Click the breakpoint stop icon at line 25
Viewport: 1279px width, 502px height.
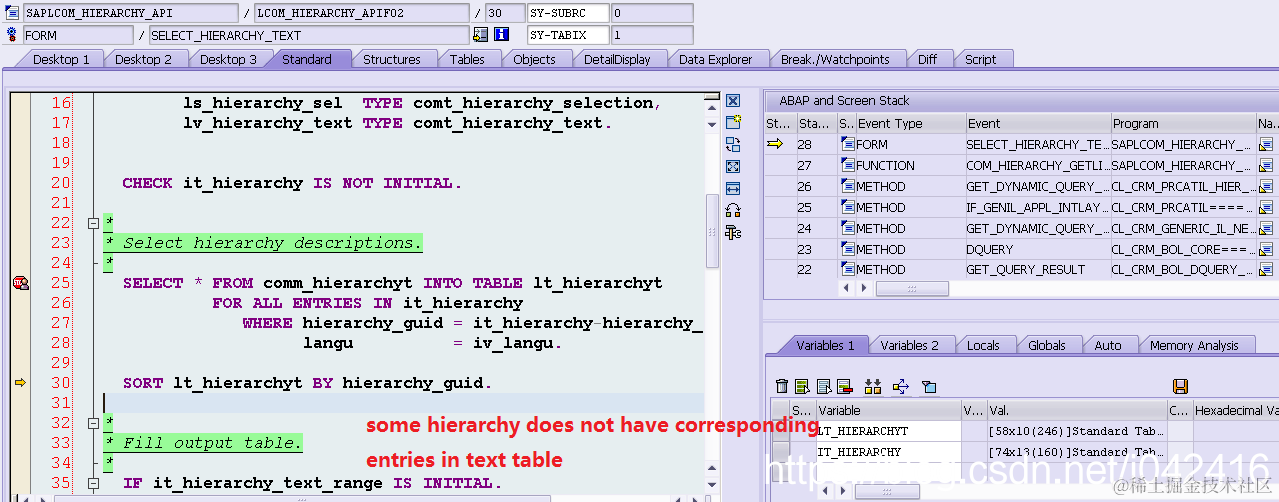pos(20,283)
